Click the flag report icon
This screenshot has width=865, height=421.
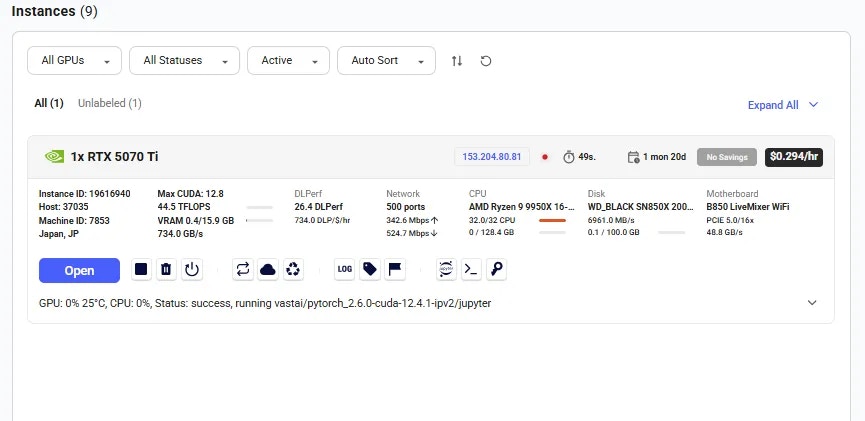pyautogui.click(x=395, y=269)
